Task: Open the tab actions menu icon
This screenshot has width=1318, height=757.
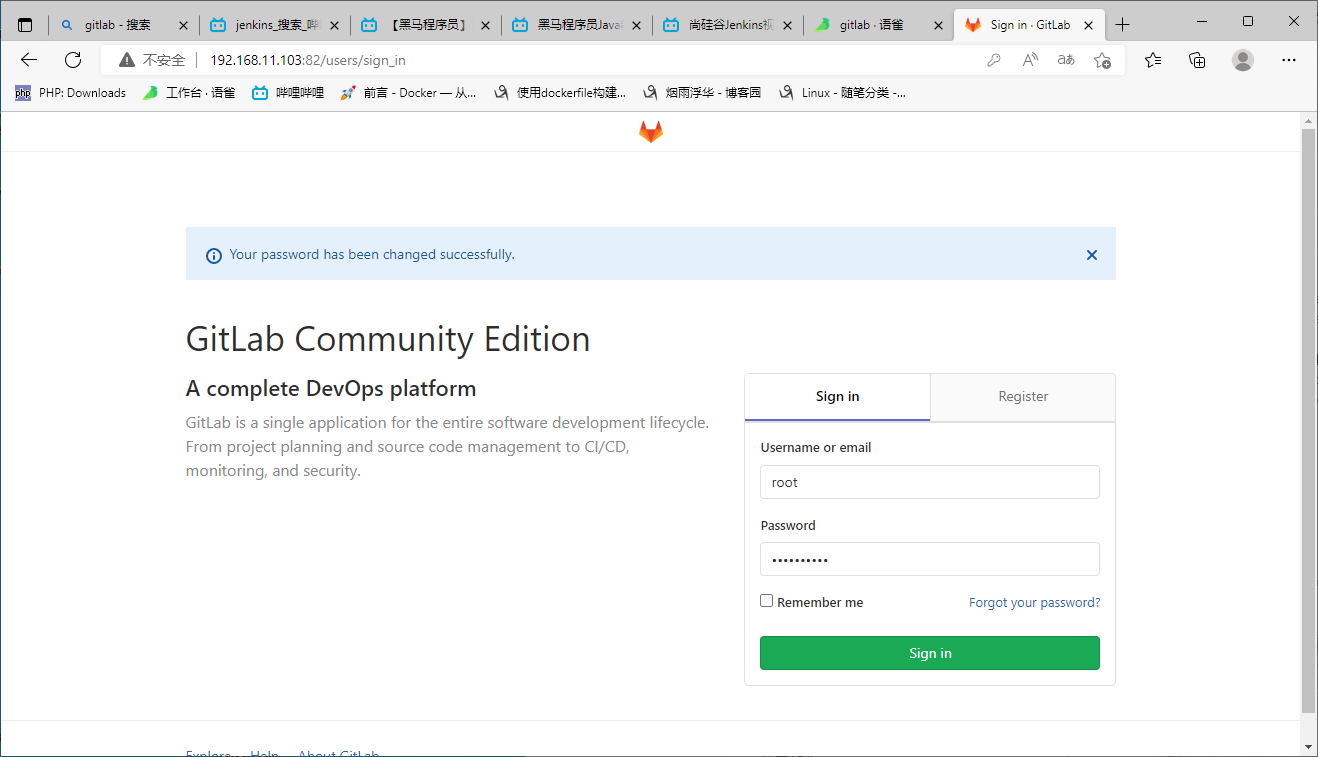Action: tap(25, 25)
